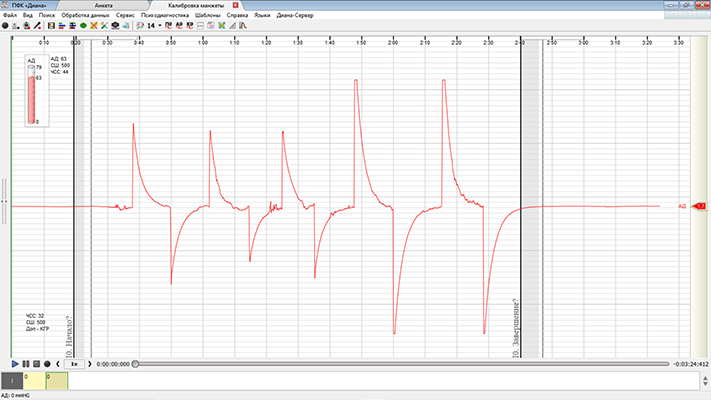Start playback with the blue play button
Image resolution: width=711 pixels, height=400 pixels.
pos(15,364)
